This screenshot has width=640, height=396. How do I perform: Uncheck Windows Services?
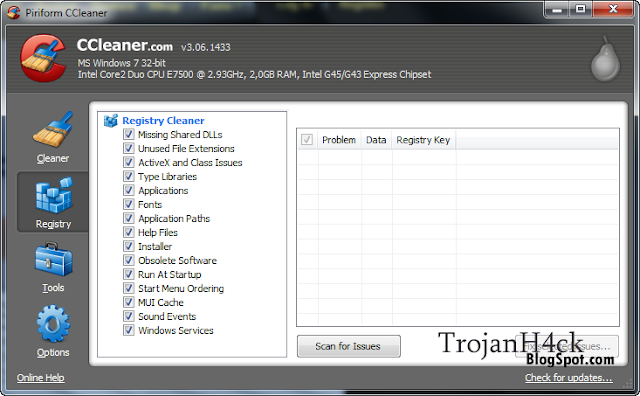129,330
